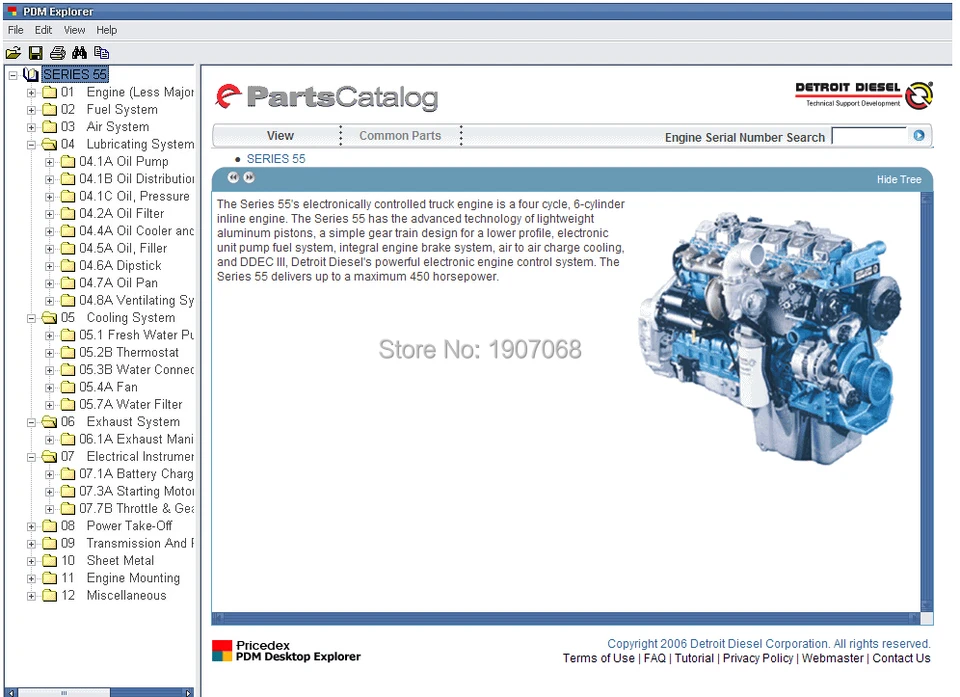The width and height of the screenshot is (960, 697).
Task: Click the back double-arrow navigation icon
Action: [x=233, y=178]
